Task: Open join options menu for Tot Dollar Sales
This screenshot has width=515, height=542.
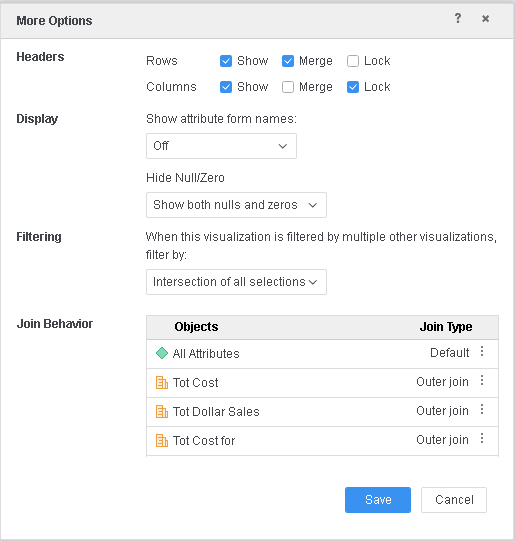Action: click(x=482, y=410)
